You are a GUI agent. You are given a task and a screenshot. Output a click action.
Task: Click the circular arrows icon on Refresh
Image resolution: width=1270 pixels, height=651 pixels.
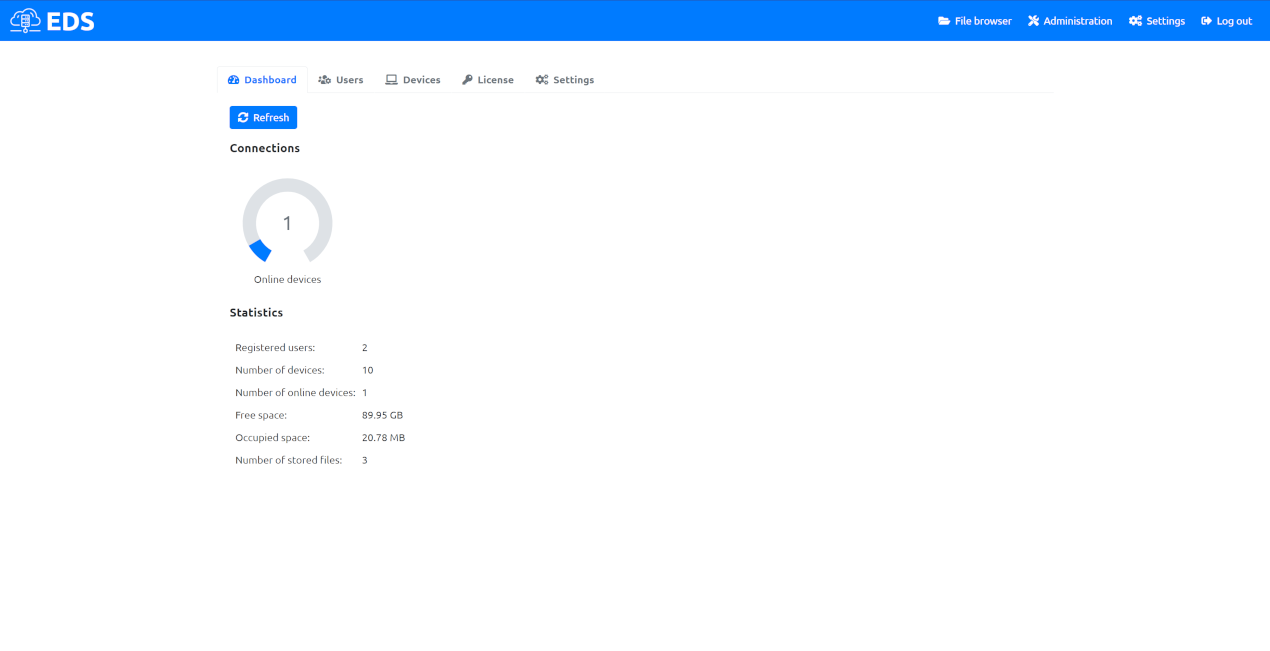[x=243, y=118]
